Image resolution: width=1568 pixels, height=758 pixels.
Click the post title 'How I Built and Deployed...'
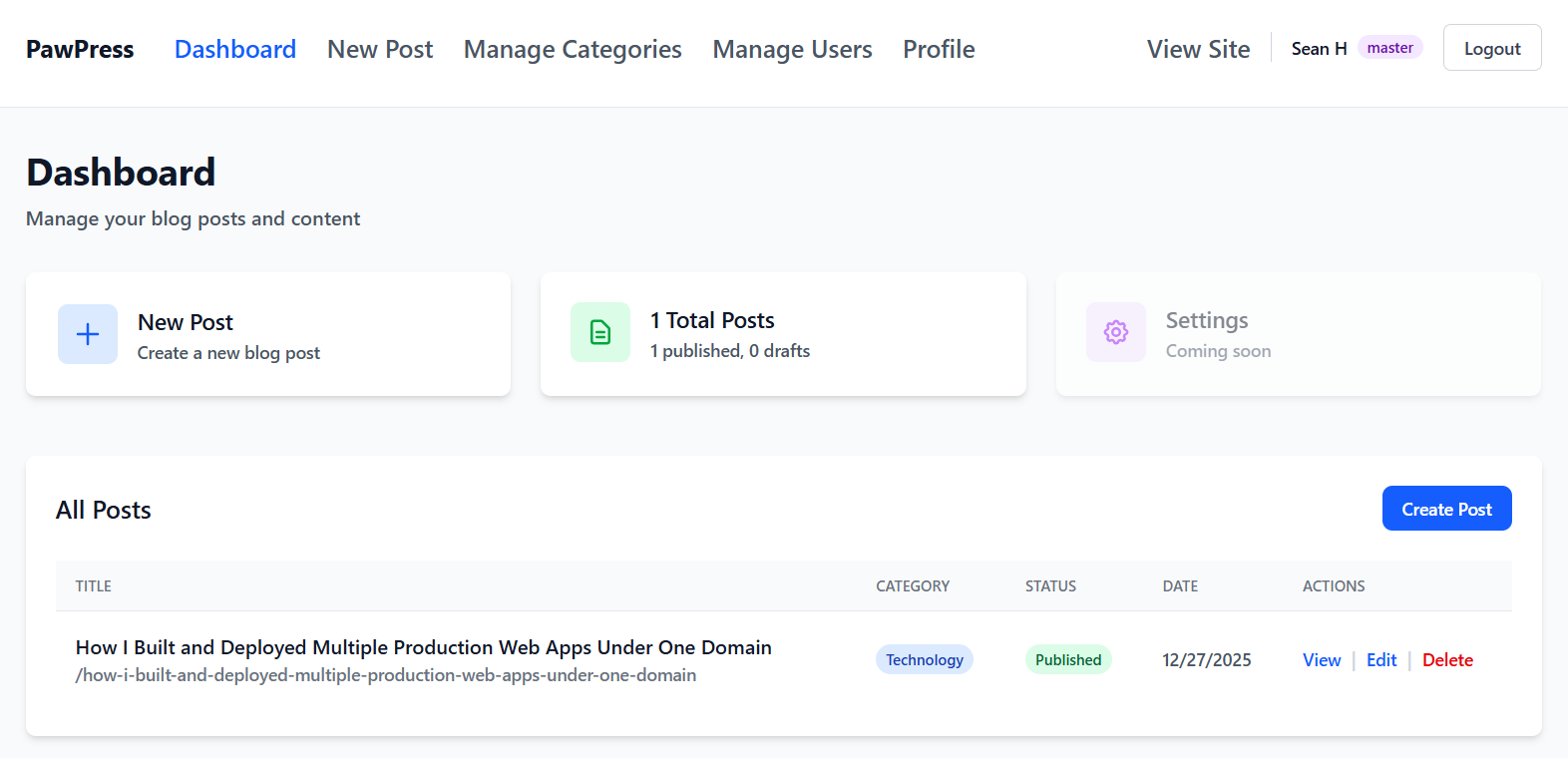coord(424,647)
